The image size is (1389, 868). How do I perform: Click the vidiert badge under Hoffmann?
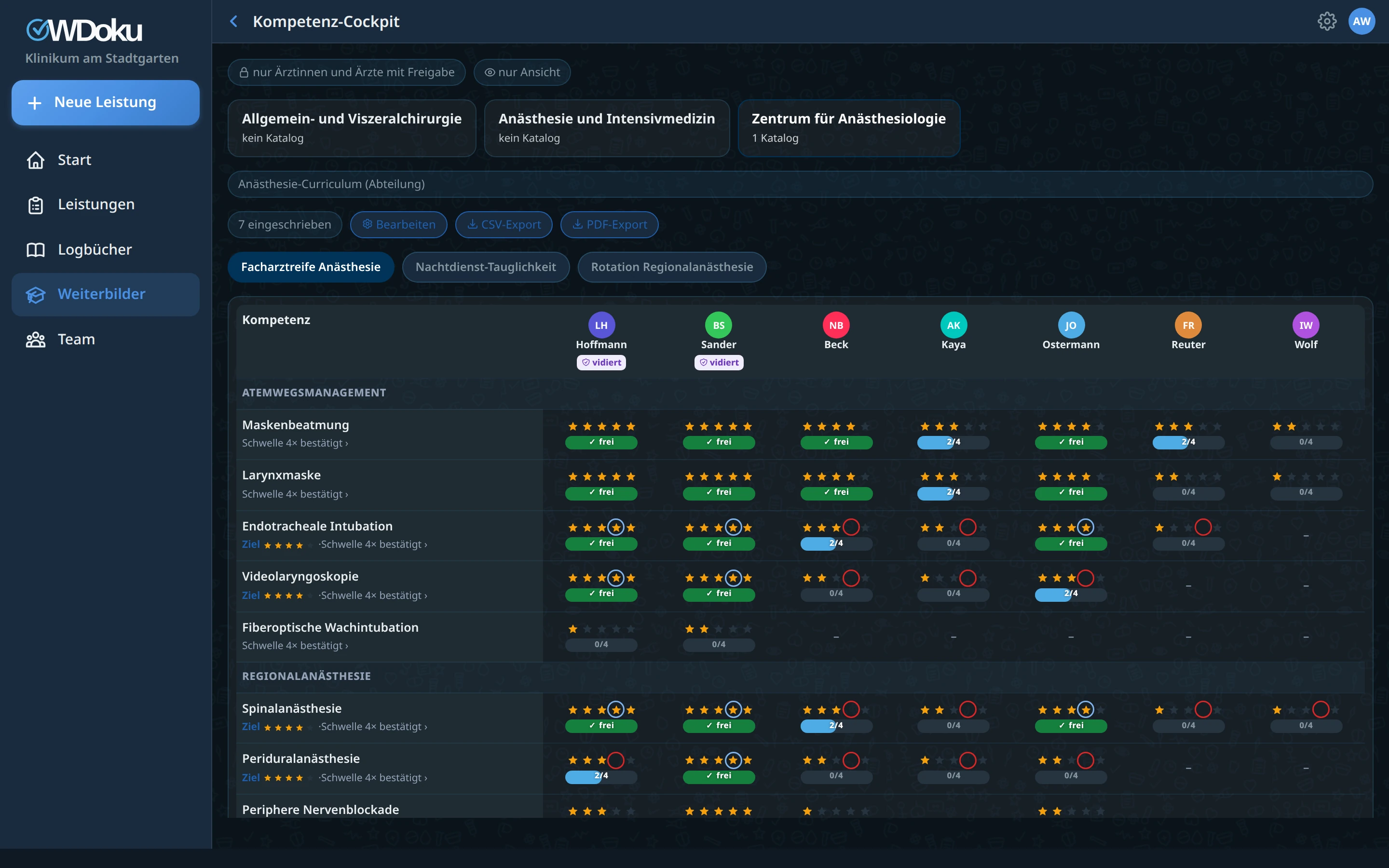601,362
